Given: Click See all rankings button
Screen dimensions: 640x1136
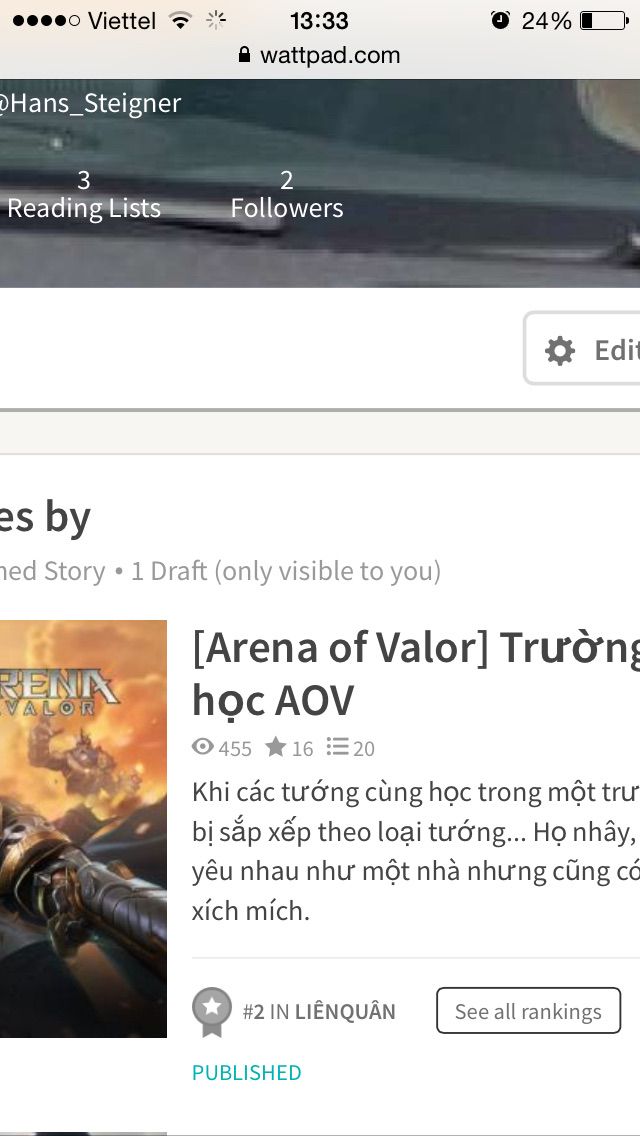Looking at the screenshot, I should pyautogui.click(x=528, y=1011).
